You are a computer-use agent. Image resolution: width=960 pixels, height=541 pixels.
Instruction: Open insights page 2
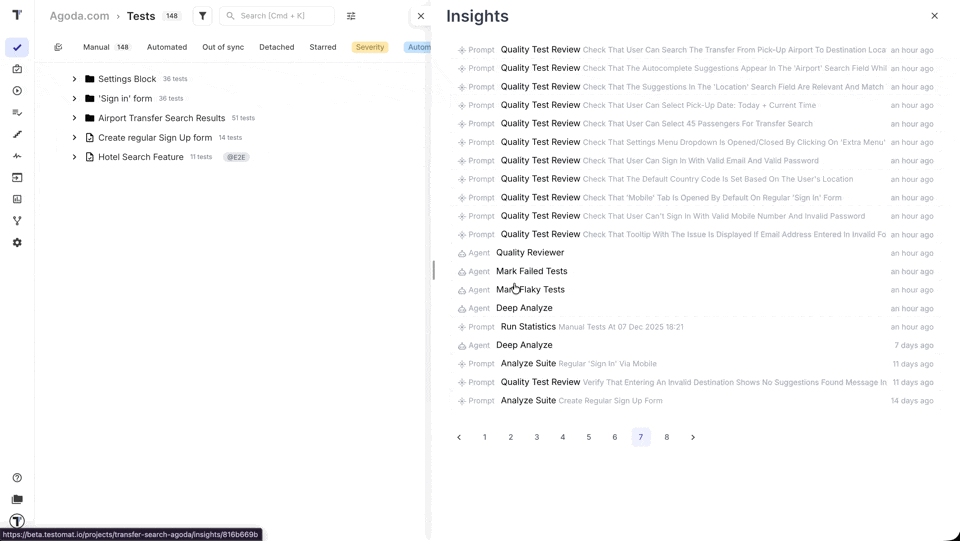point(511,437)
